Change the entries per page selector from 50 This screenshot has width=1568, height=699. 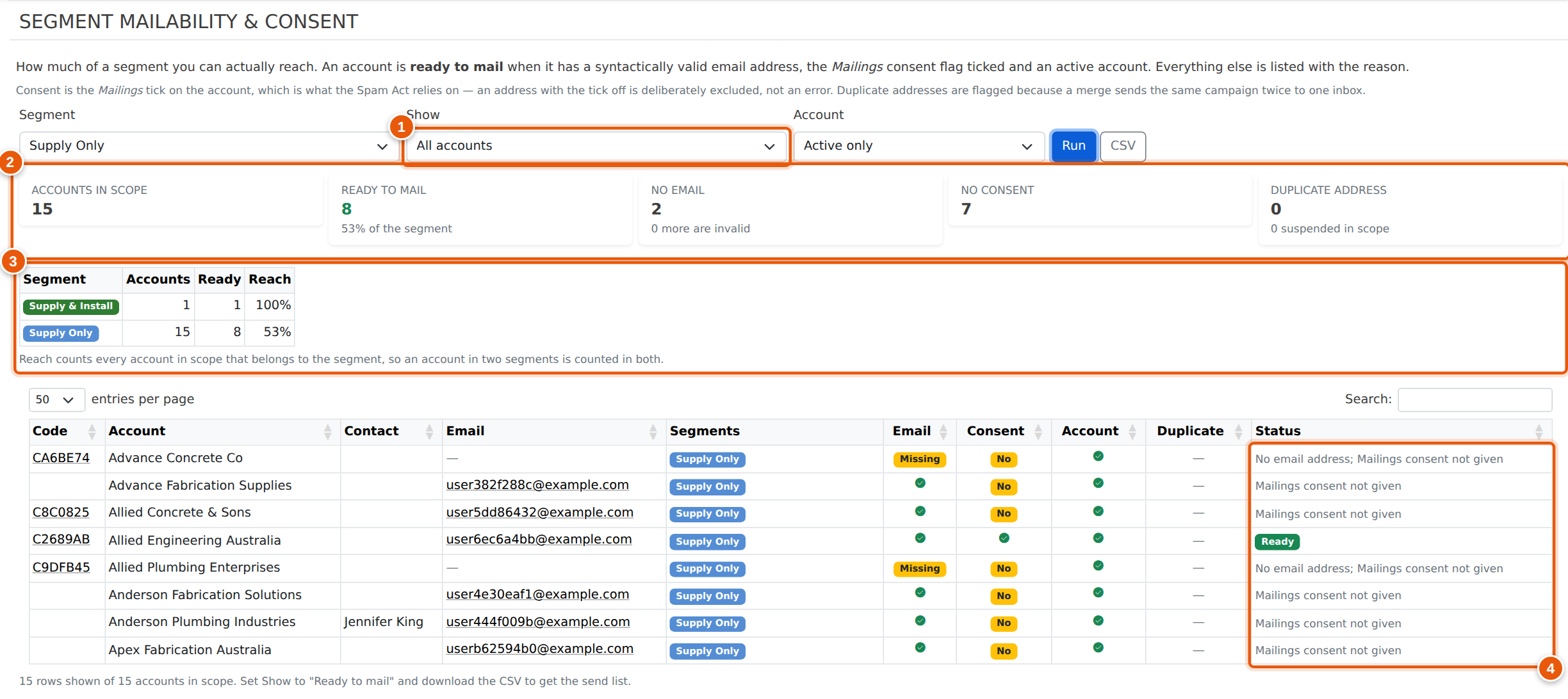tap(56, 399)
